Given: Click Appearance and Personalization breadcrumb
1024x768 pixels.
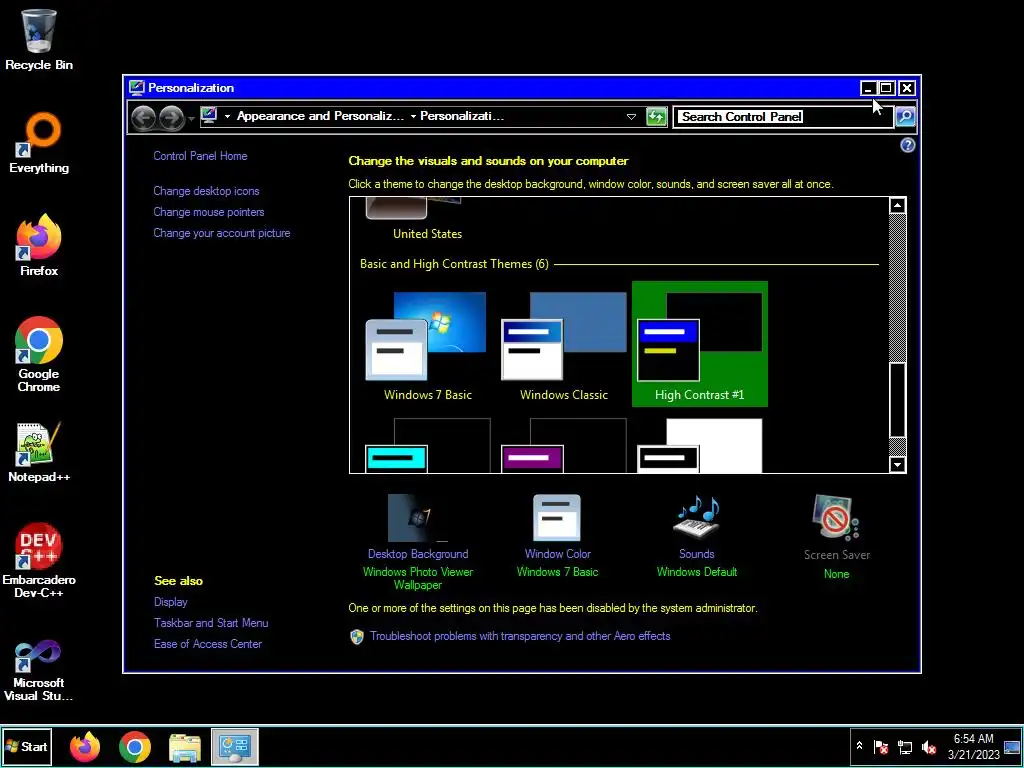Looking at the screenshot, I should pos(320,116).
